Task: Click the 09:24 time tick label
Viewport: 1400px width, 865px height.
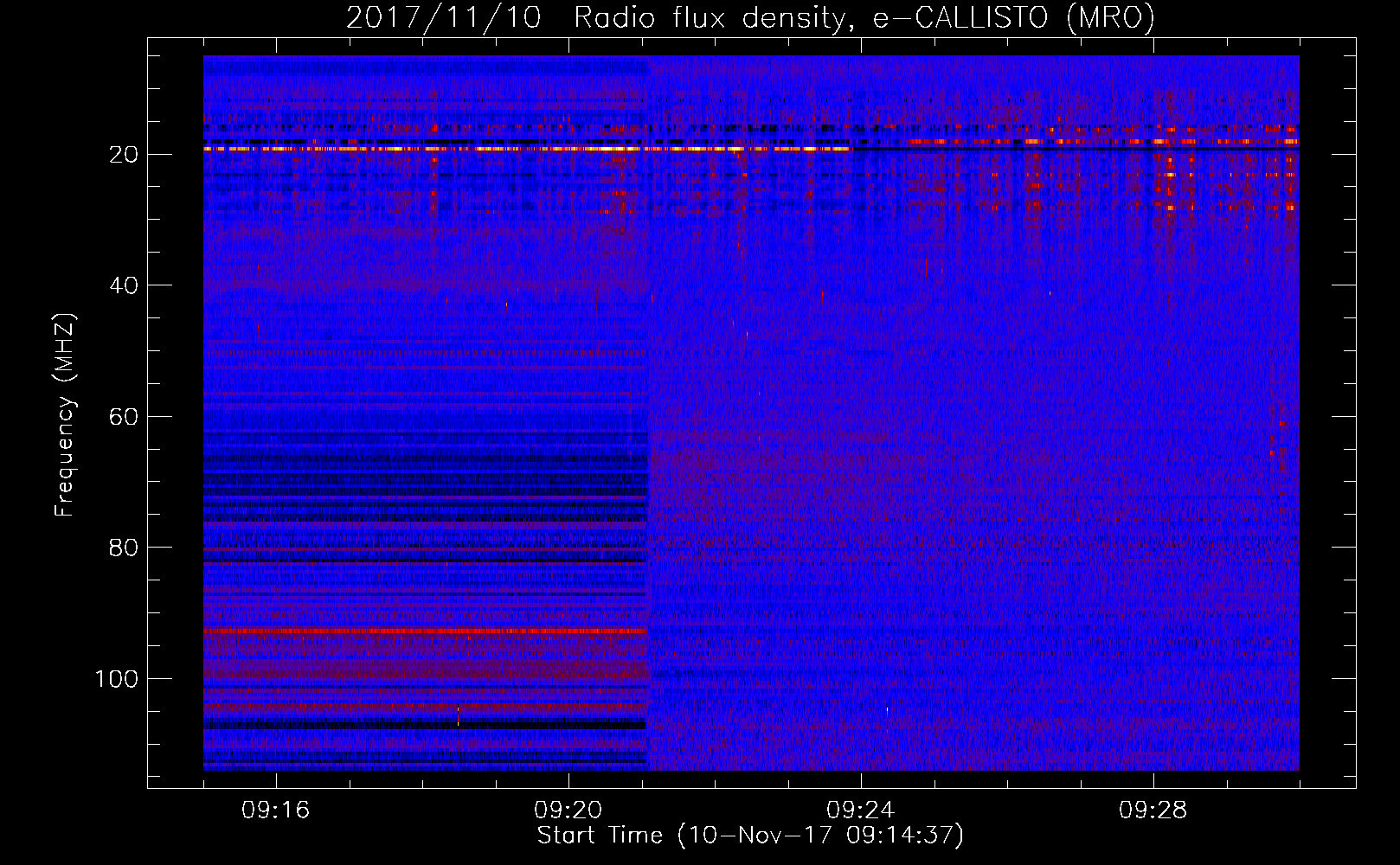Action: pos(861,811)
